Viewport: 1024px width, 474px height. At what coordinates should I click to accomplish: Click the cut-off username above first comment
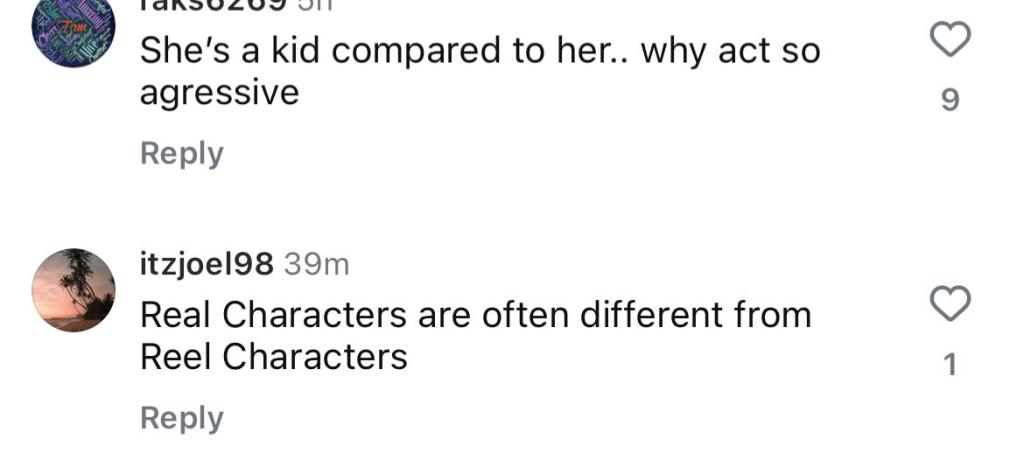click(x=210, y=5)
